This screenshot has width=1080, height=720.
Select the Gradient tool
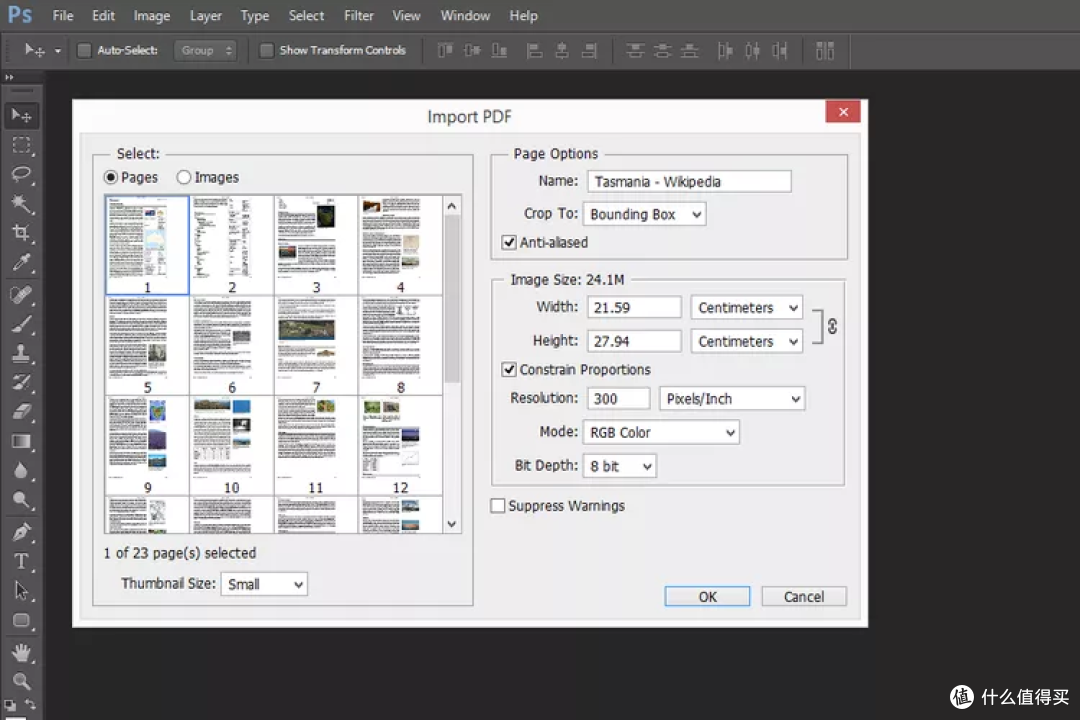[x=21, y=442]
